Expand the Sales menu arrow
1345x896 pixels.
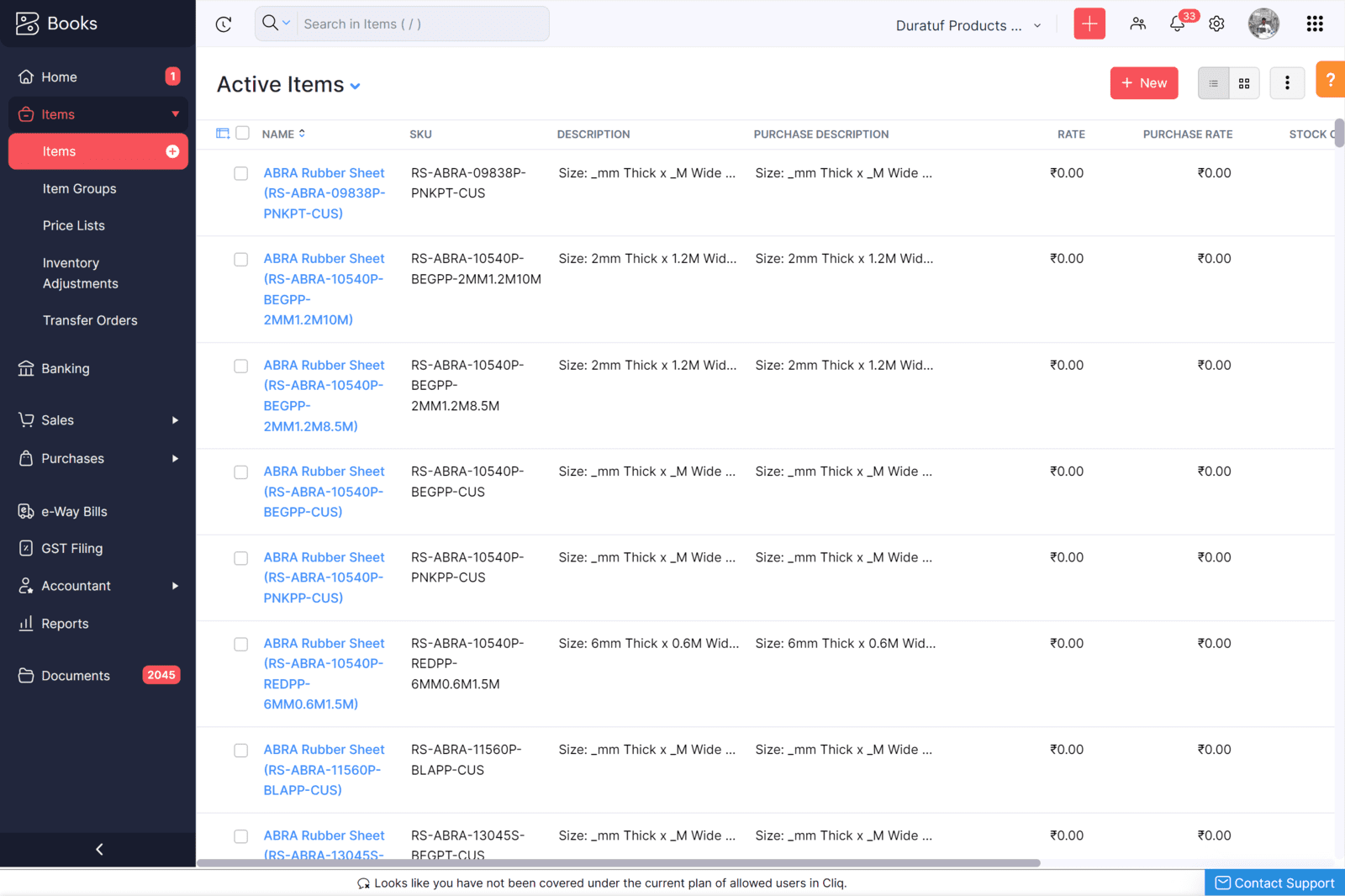click(x=176, y=420)
